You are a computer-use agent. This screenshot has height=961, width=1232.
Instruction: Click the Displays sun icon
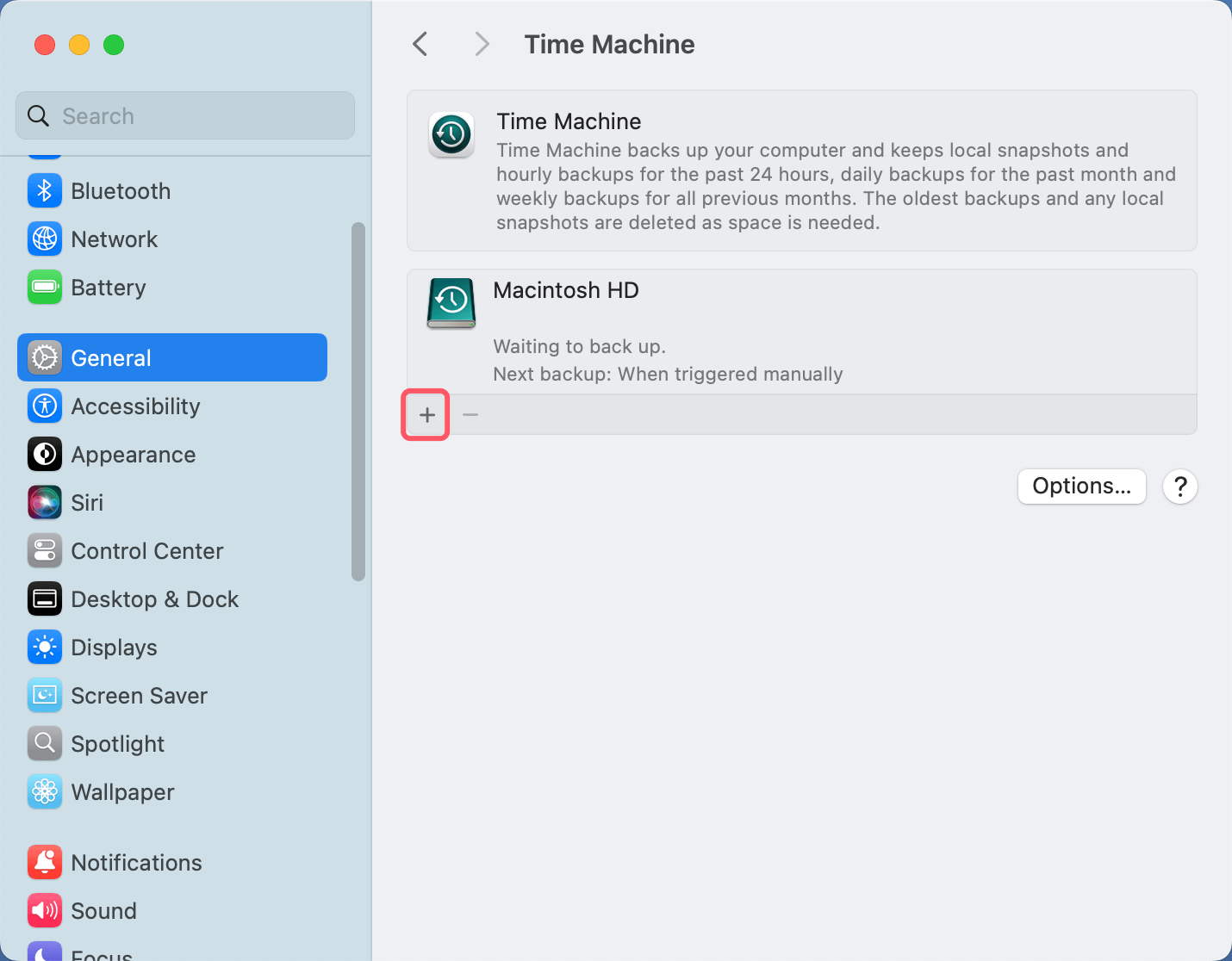tap(45, 648)
